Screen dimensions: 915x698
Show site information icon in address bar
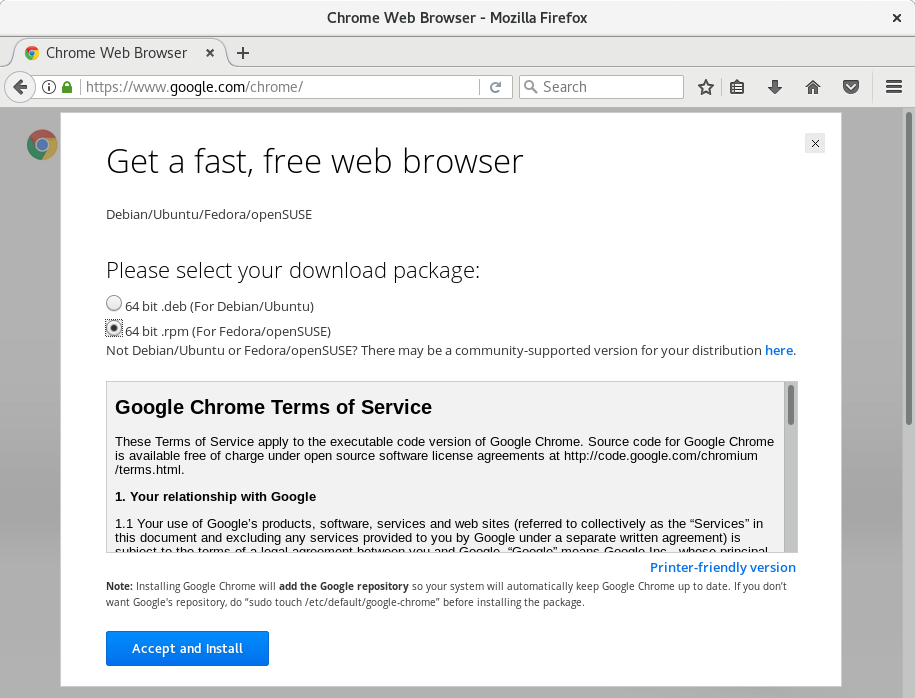(49, 87)
